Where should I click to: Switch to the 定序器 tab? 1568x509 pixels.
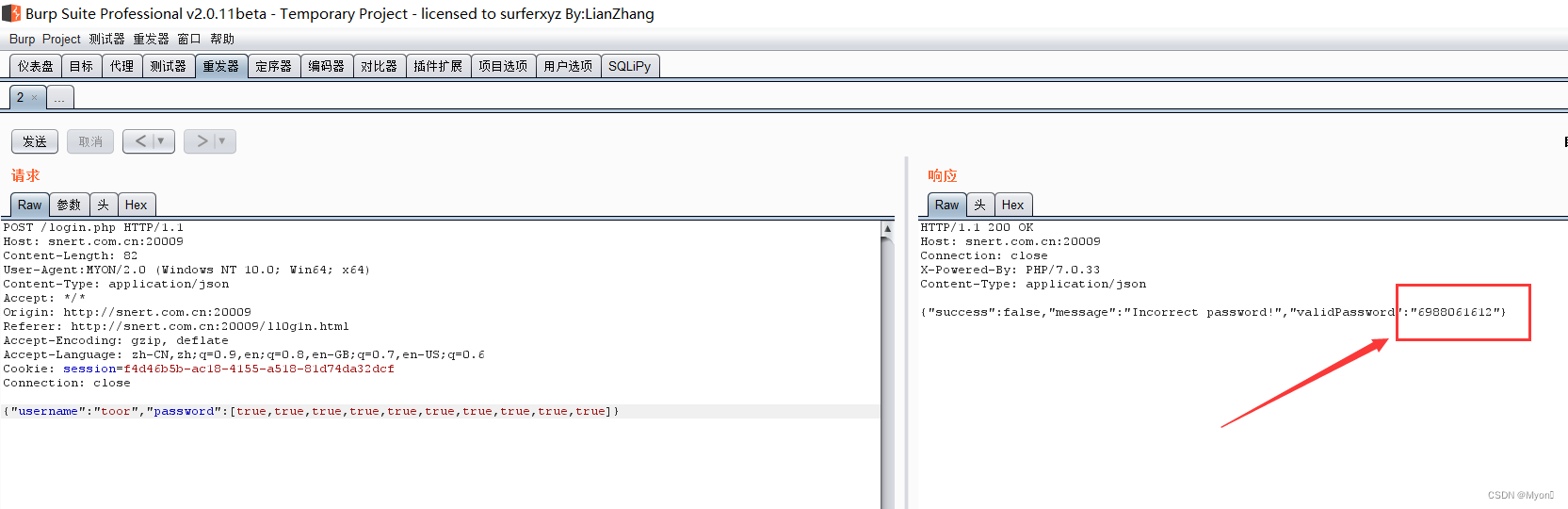tap(274, 66)
